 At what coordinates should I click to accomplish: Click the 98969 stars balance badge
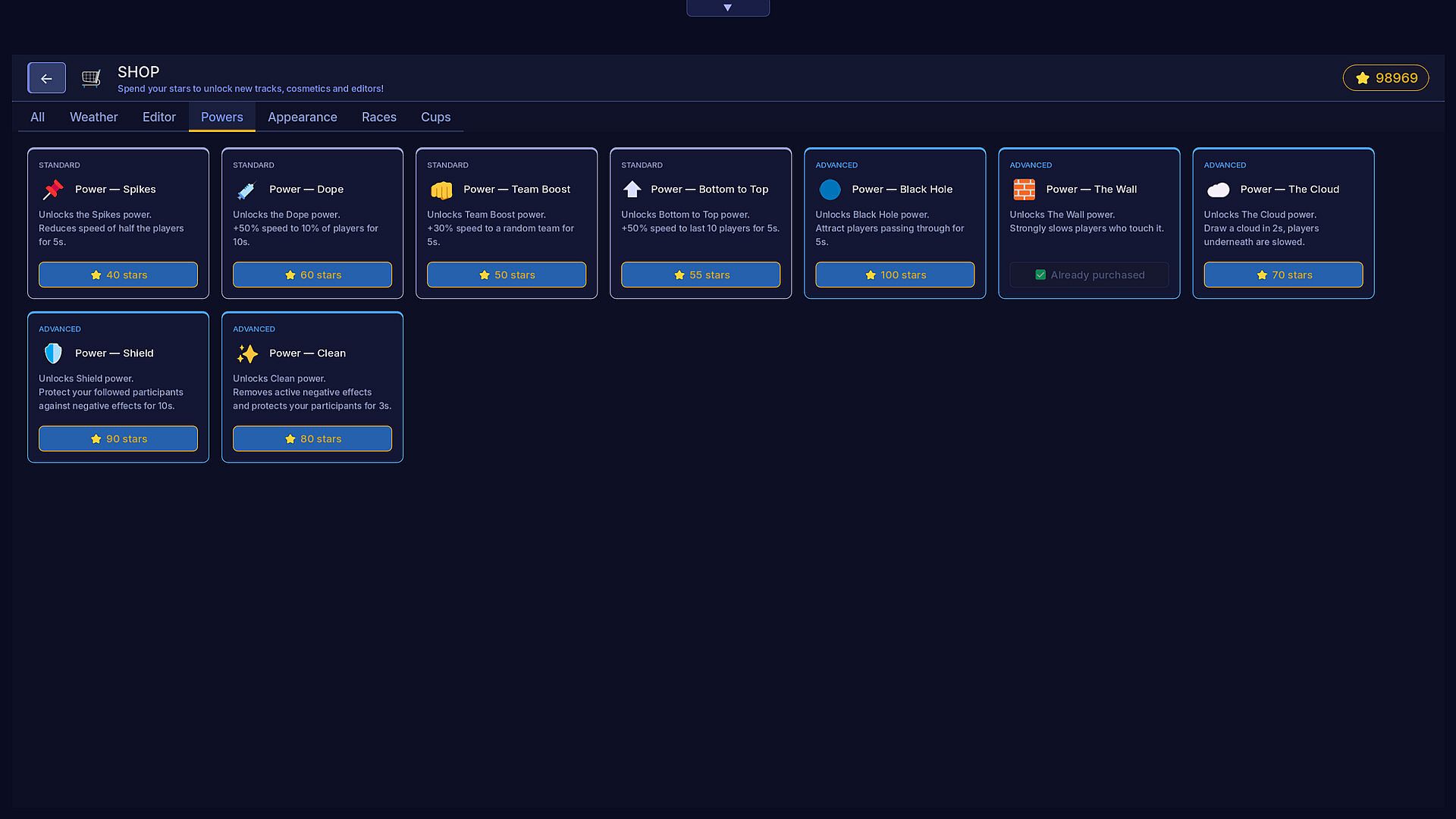pos(1385,78)
